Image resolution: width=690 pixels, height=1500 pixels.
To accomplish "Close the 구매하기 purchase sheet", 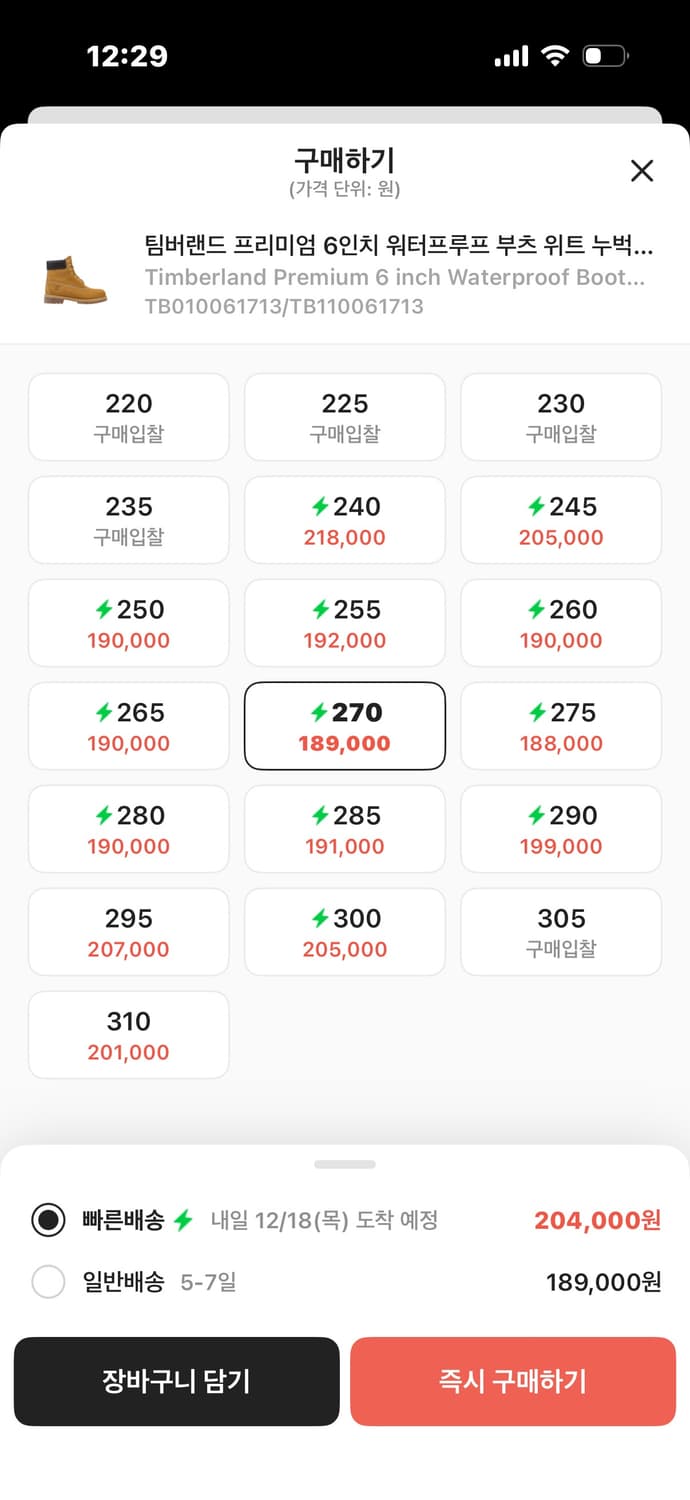I will [641, 171].
